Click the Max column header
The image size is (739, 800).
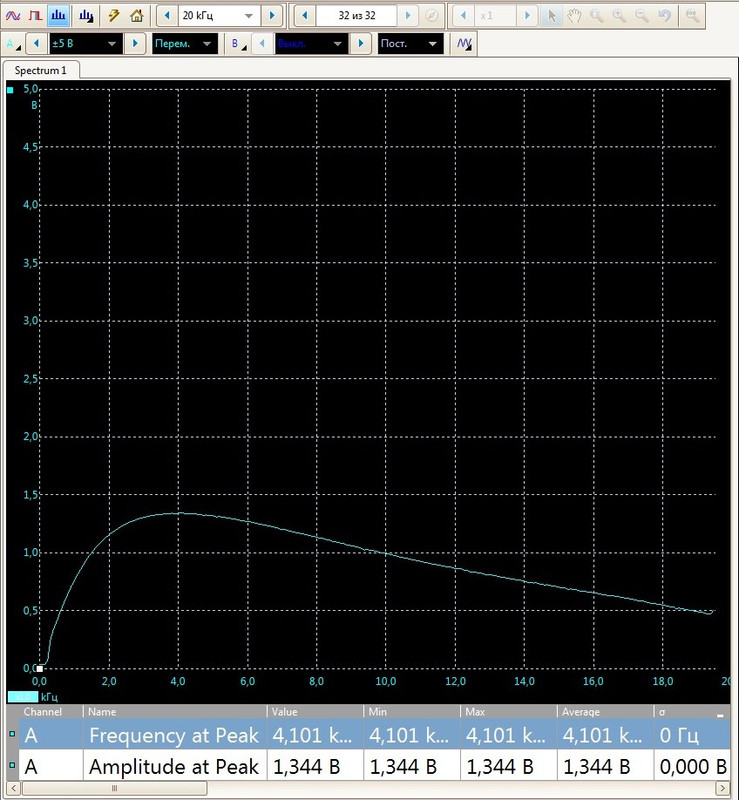point(508,712)
